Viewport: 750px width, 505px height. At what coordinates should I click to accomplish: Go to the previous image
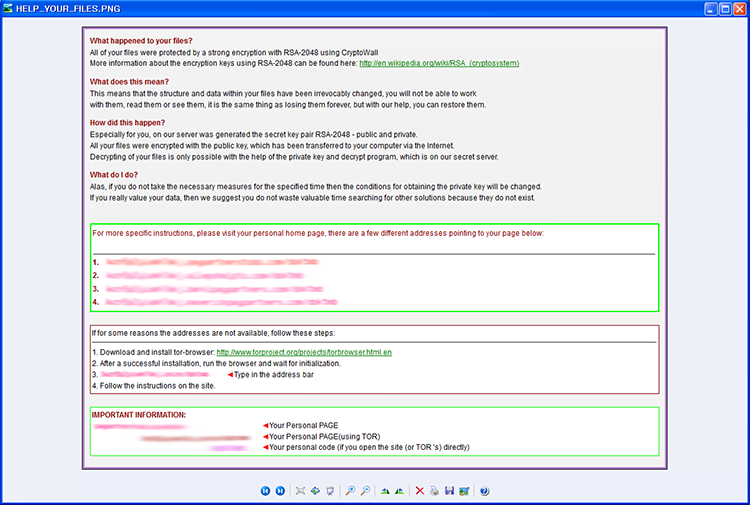(265, 491)
